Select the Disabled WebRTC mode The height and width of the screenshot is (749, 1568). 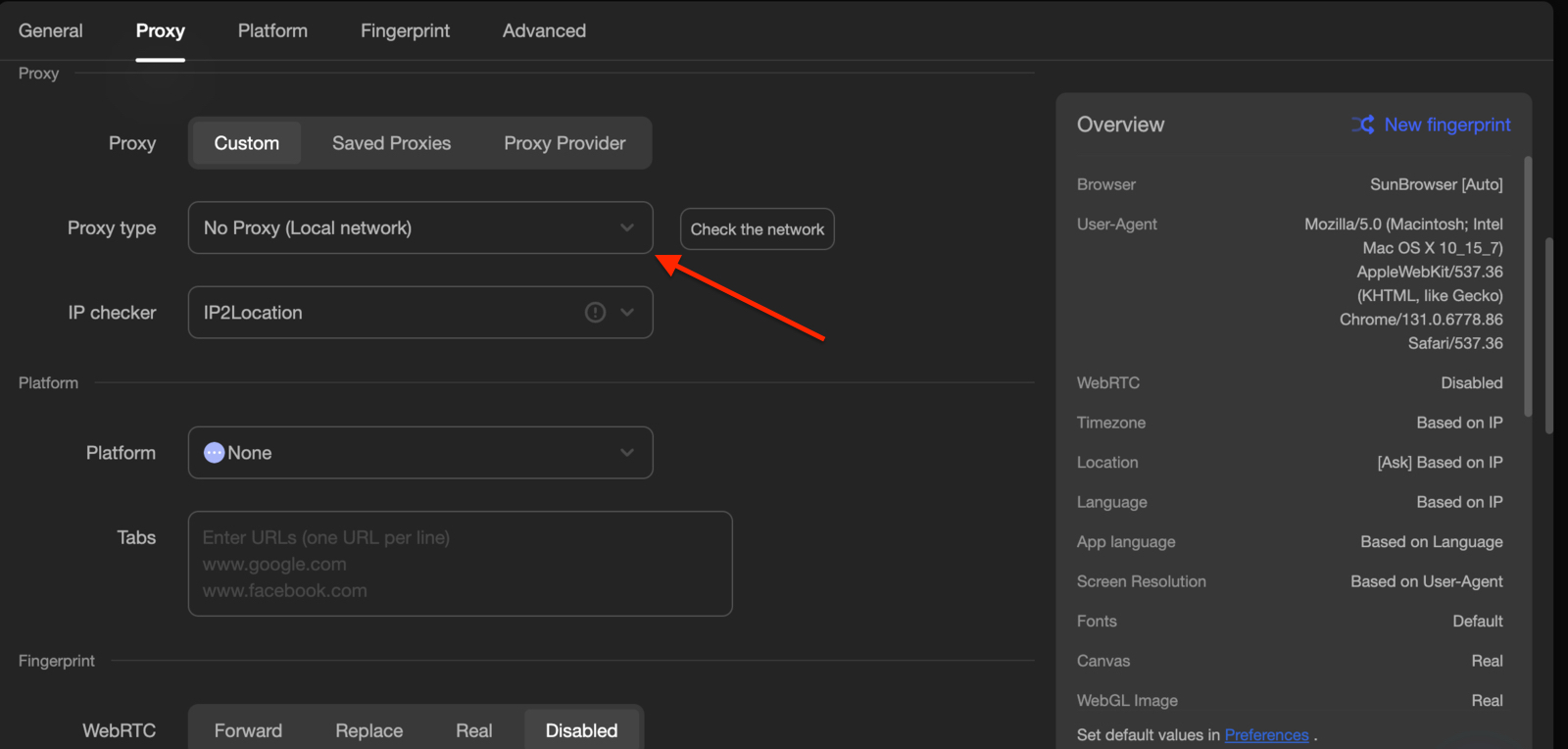[x=581, y=730]
